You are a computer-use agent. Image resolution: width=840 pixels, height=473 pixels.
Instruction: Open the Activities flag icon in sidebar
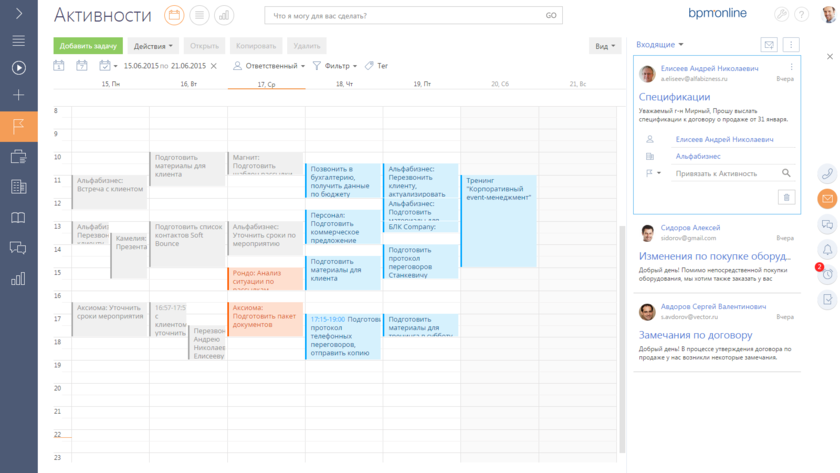coord(18,126)
